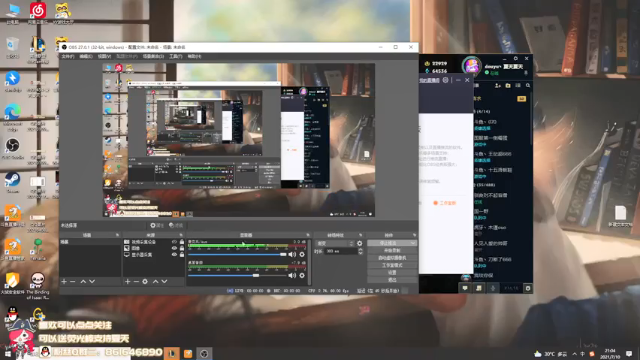Open NetEase Cloud Music desktop icon
This screenshot has width=640, height=360.
tap(38, 13)
